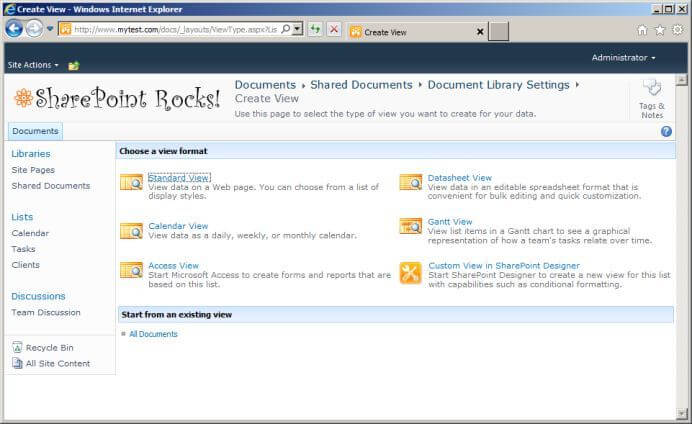Image resolution: width=692 pixels, height=424 pixels.
Task: Choose the Standard View link
Action: tap(179, 178)
